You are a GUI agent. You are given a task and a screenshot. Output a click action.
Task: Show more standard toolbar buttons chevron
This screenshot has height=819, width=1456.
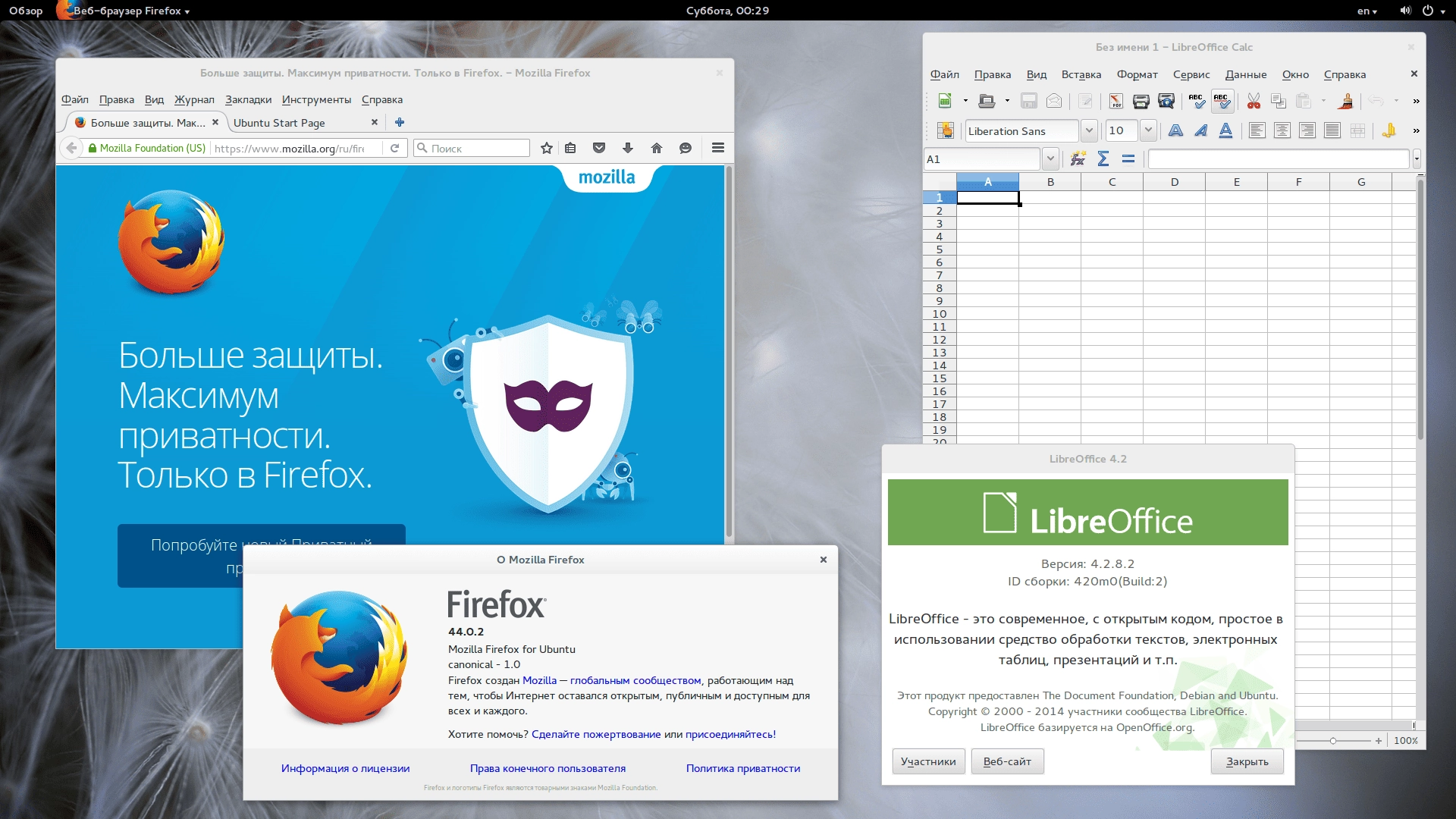point(1416,101)
